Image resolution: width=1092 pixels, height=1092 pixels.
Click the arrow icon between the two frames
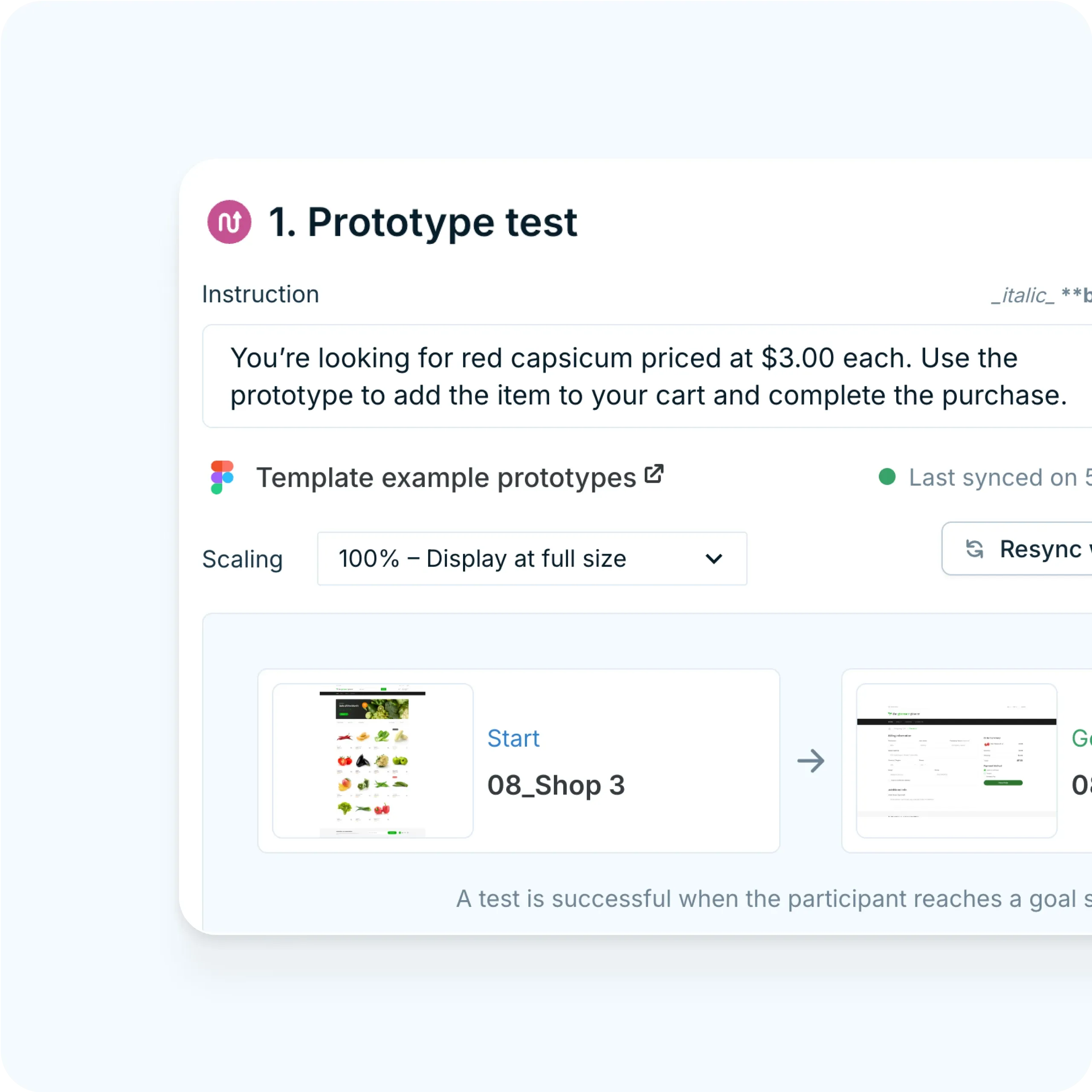pyautogui.click(x=812, y=760)
